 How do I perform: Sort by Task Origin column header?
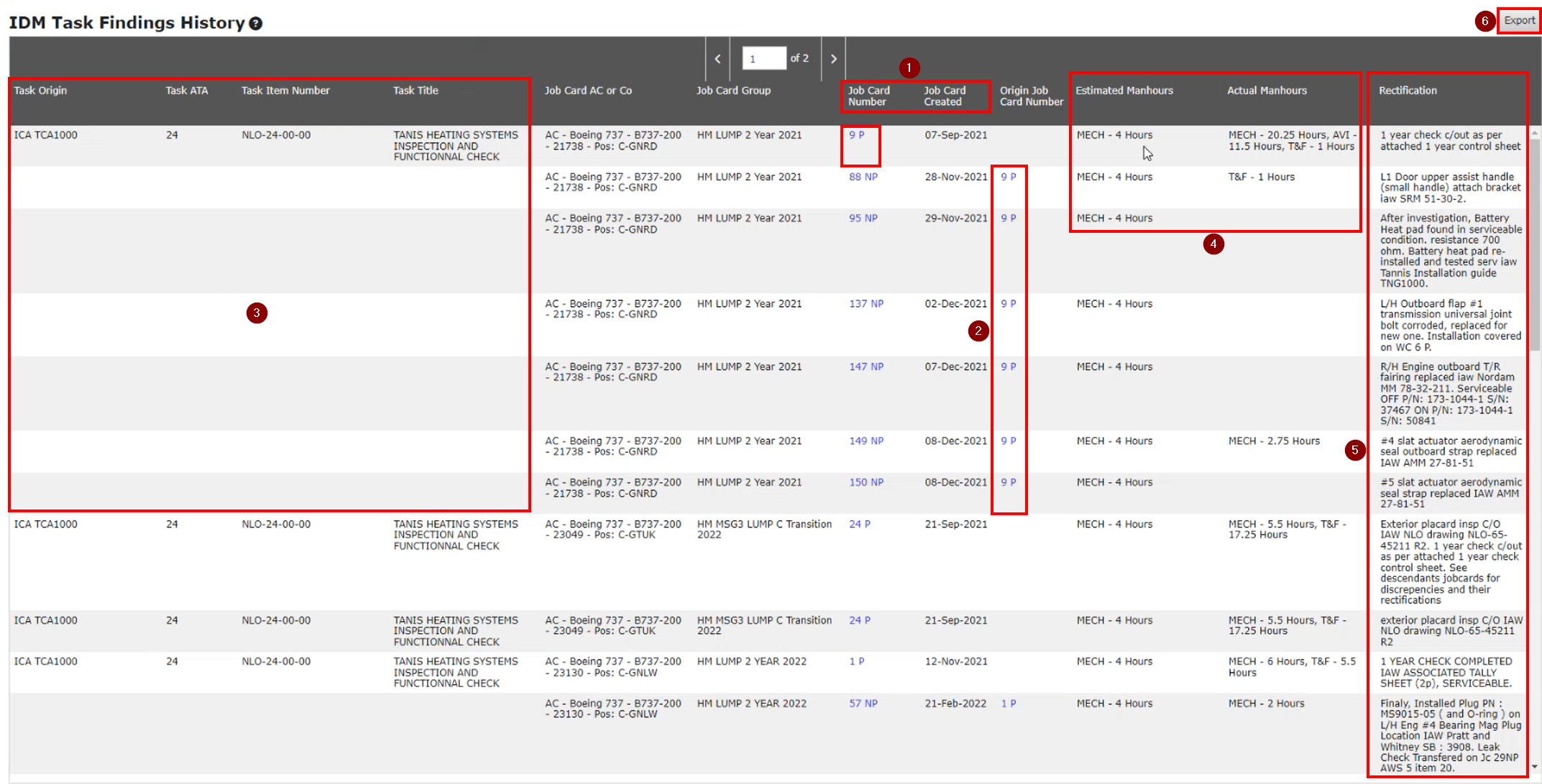[40, 91]
